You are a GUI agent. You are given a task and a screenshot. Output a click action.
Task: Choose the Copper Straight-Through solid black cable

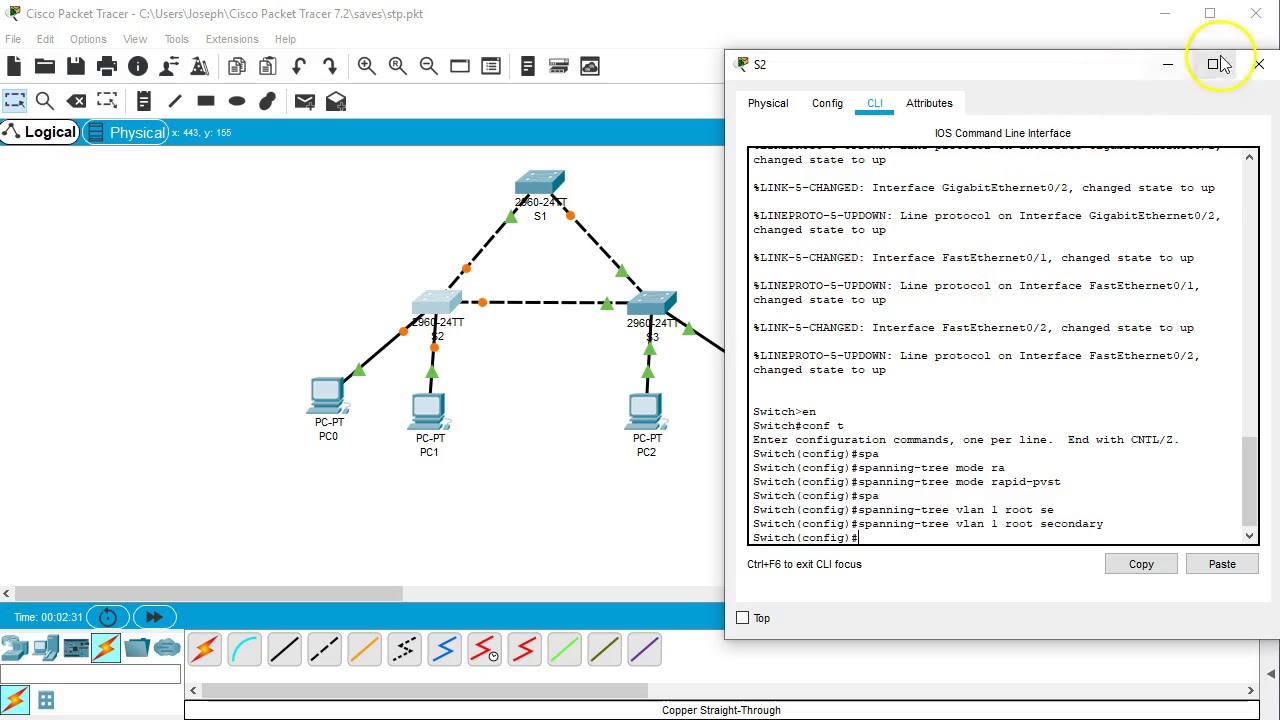tap(284, 650)
